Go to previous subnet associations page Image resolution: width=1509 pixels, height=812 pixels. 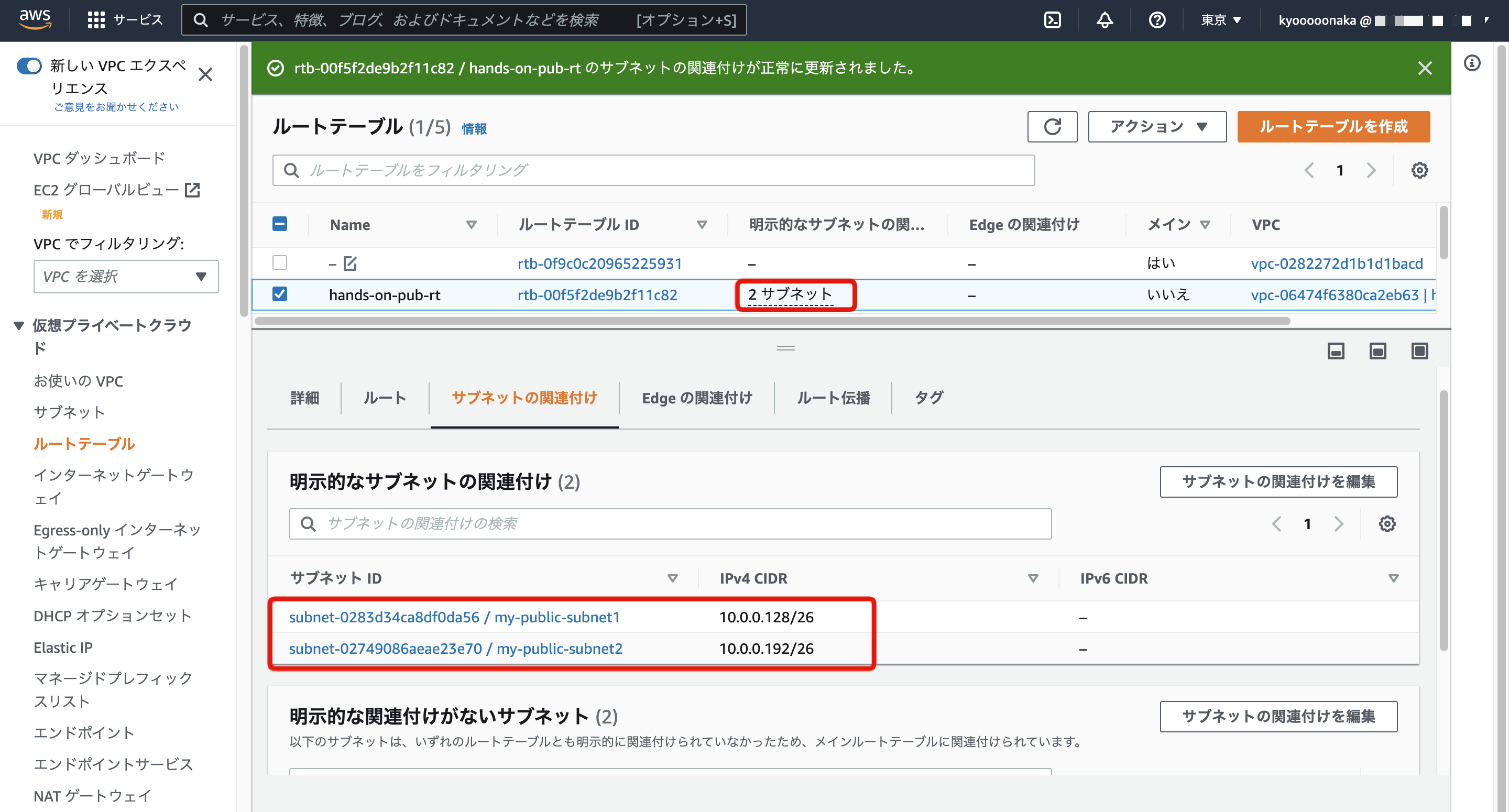click(x=1276, y=524)
